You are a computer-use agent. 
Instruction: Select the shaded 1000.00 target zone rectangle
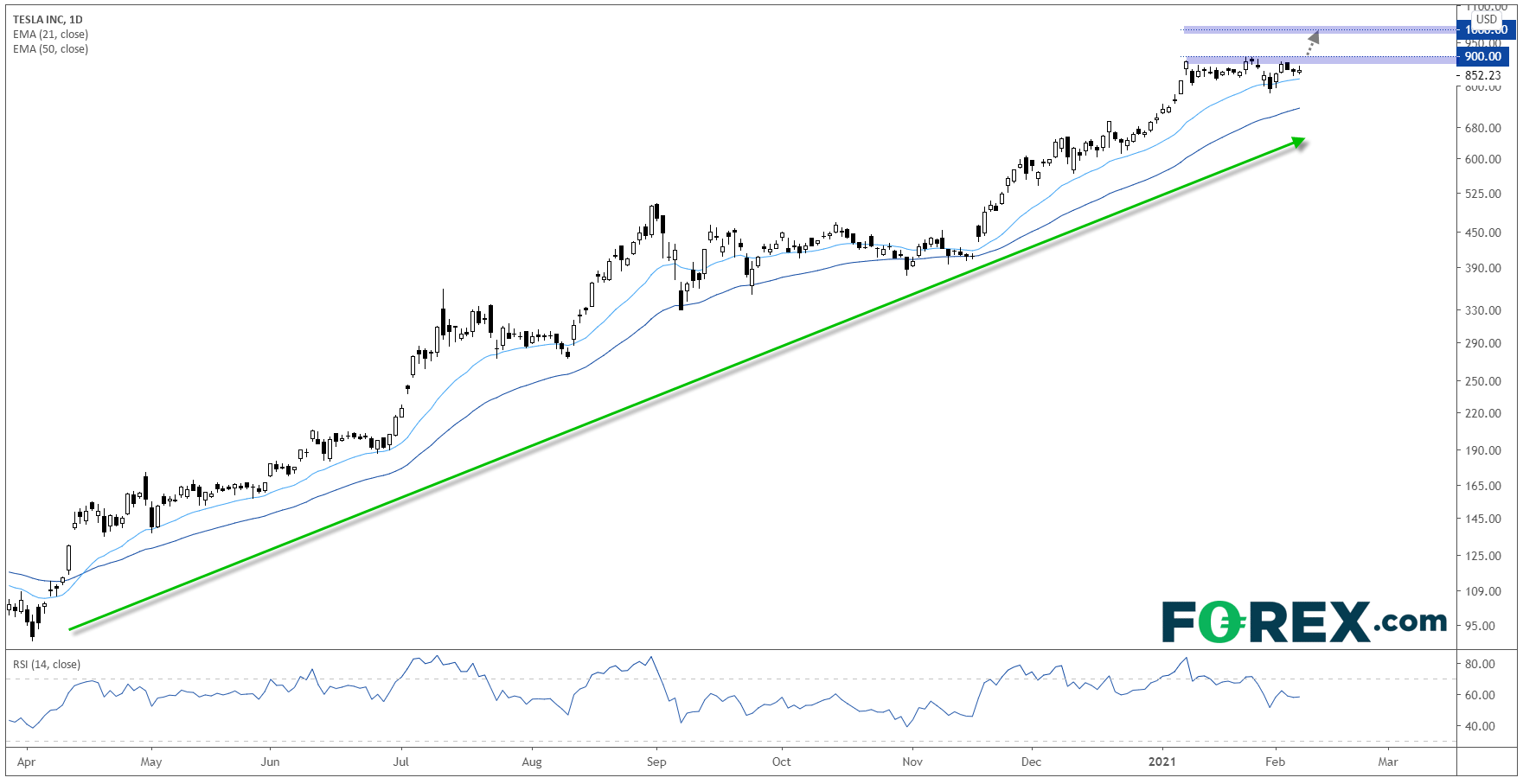(x=1321, y=30)
